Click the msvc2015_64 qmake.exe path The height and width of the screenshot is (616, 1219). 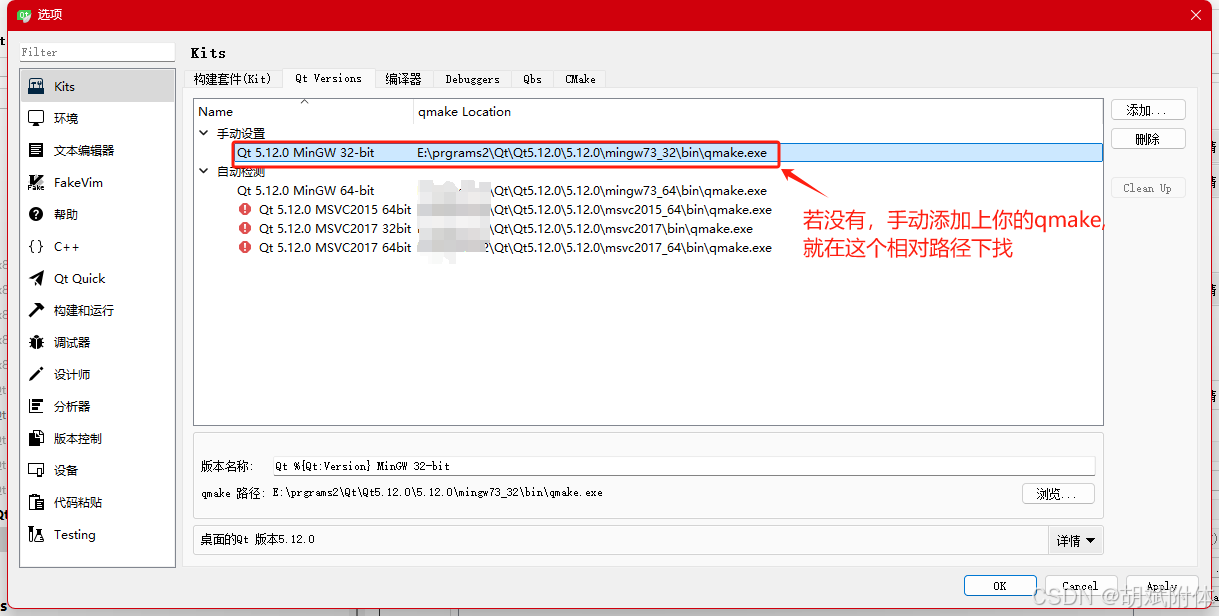coord(595,210)
